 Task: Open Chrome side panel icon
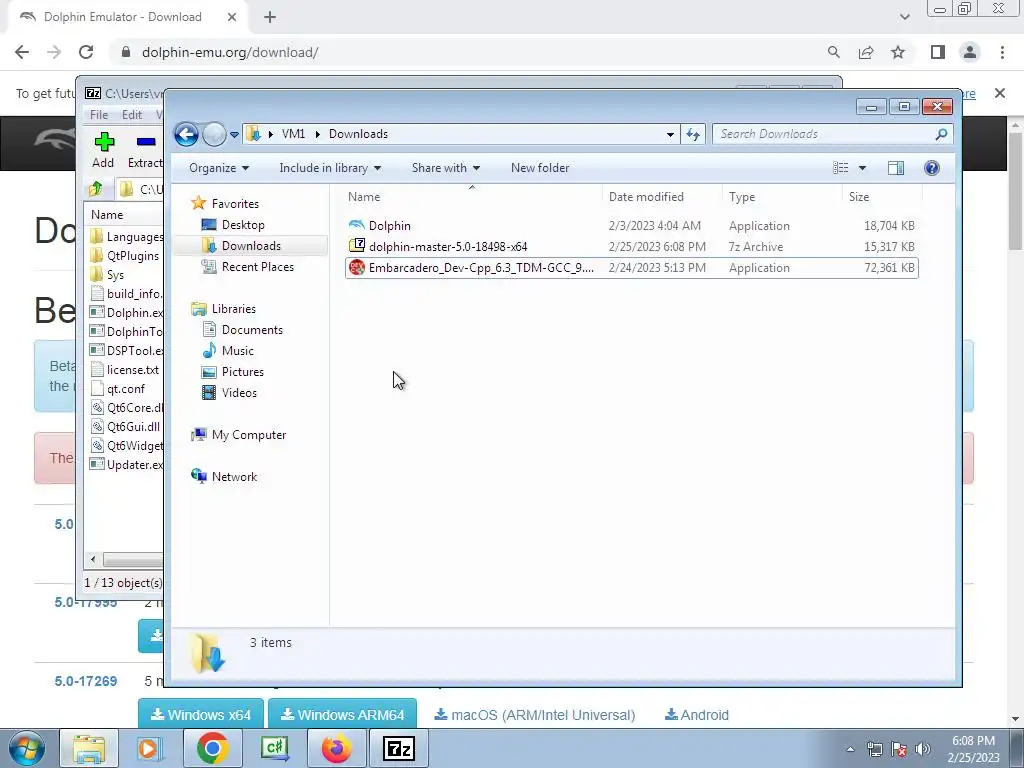[938, 52]
